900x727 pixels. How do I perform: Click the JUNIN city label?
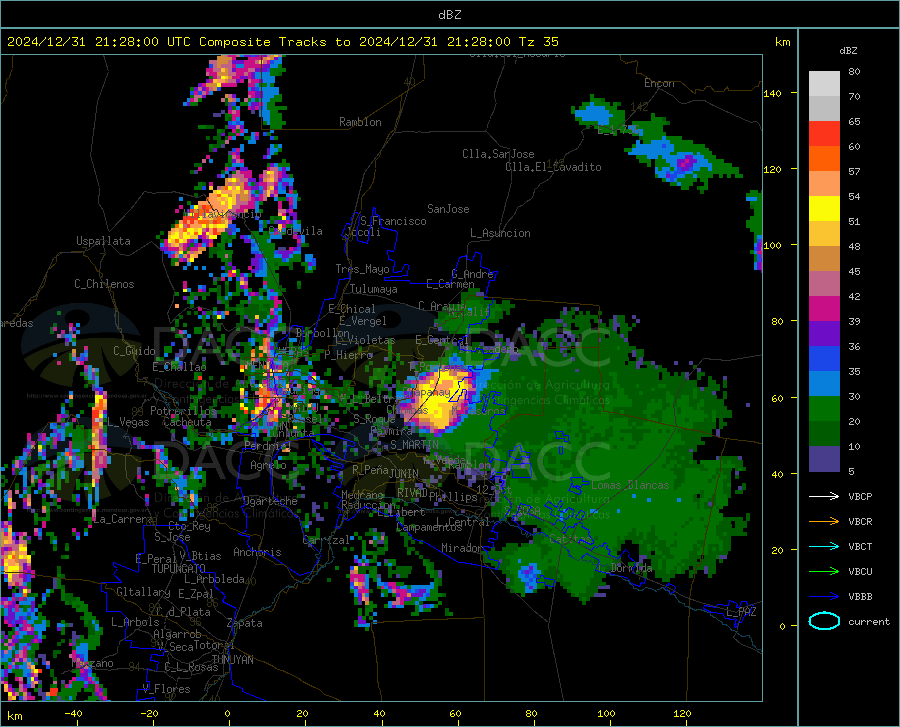(404, 473)
